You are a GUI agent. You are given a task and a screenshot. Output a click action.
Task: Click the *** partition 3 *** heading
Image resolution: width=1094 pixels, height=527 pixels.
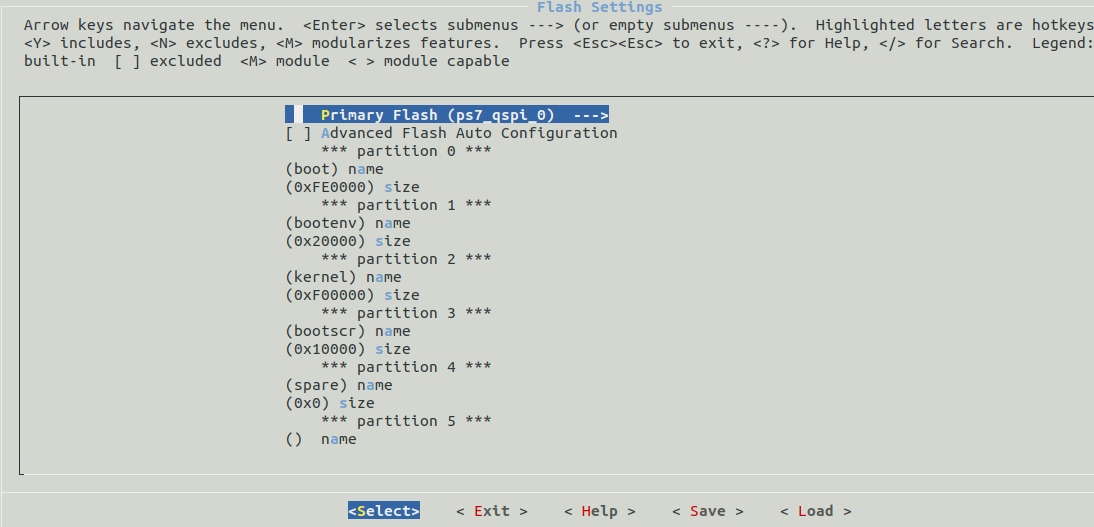click(406, 313)
